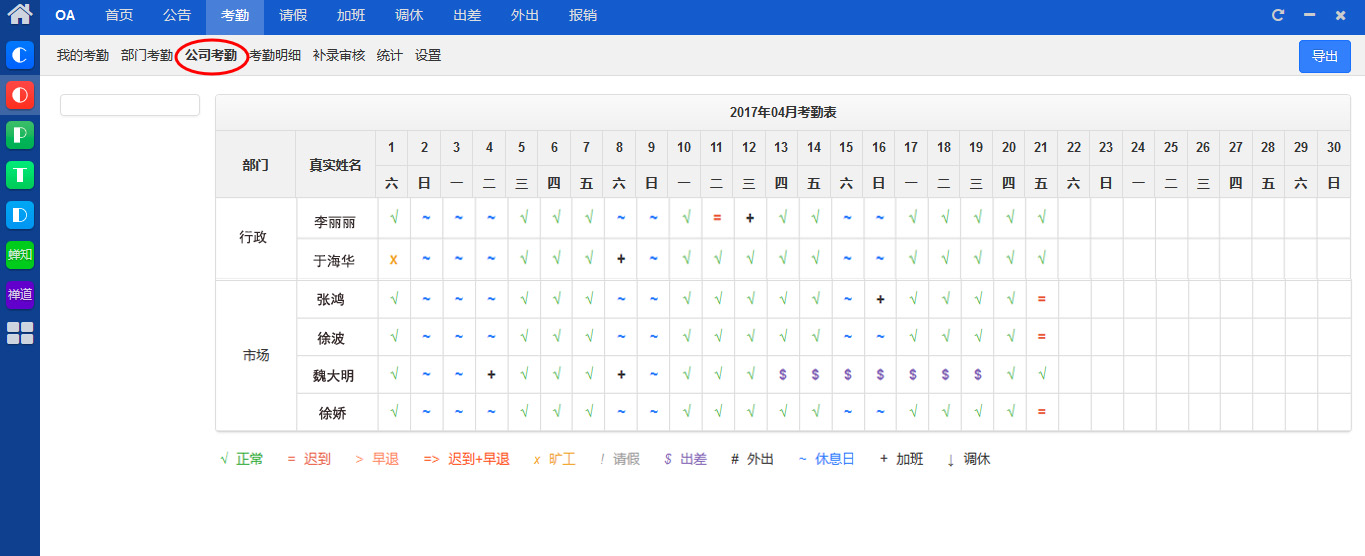Open the 出差 tab
The height and width of the screenshot is (556, 1365).
(467, 16)
